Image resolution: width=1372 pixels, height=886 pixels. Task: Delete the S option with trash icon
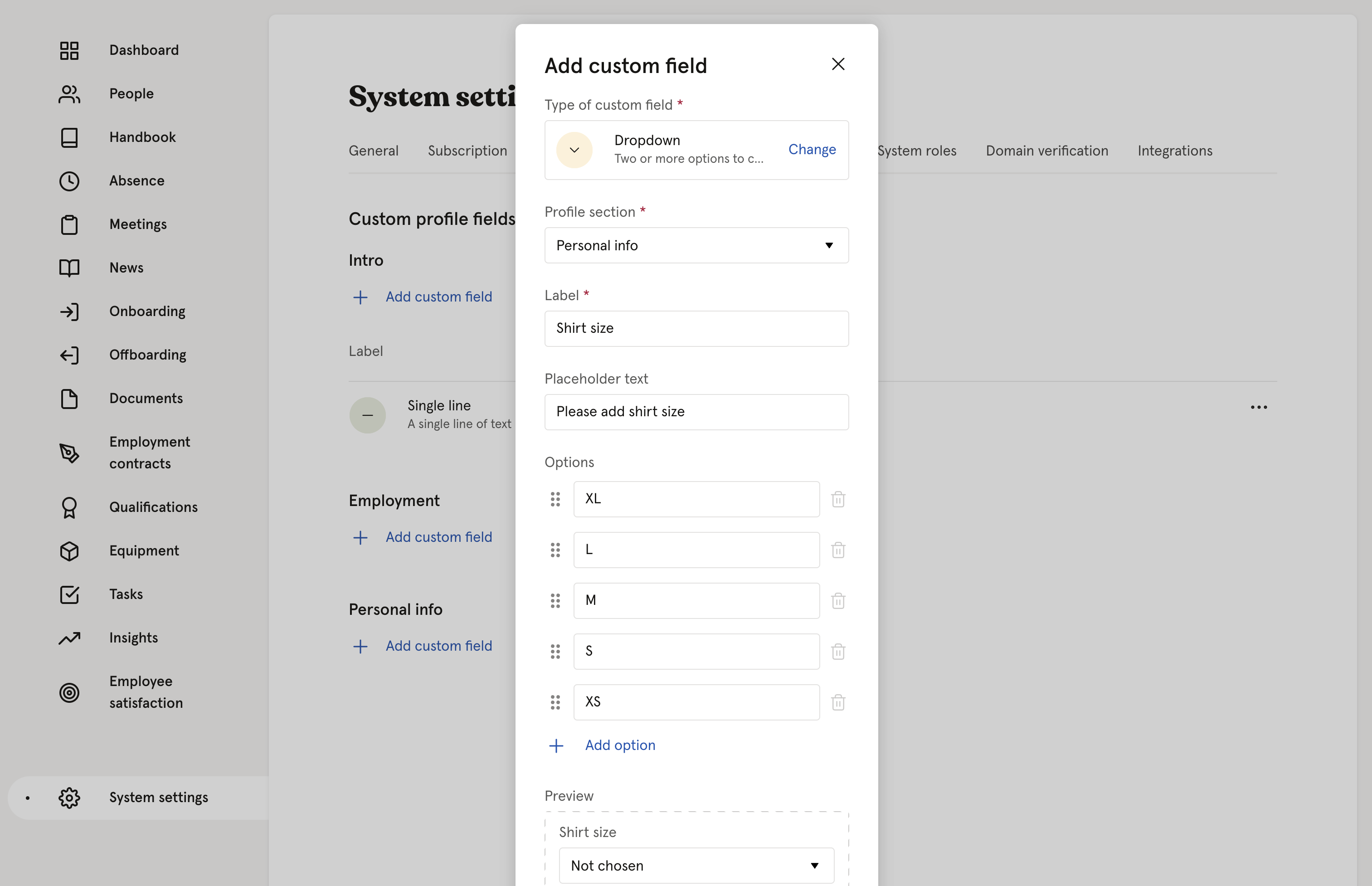(838, 651)
